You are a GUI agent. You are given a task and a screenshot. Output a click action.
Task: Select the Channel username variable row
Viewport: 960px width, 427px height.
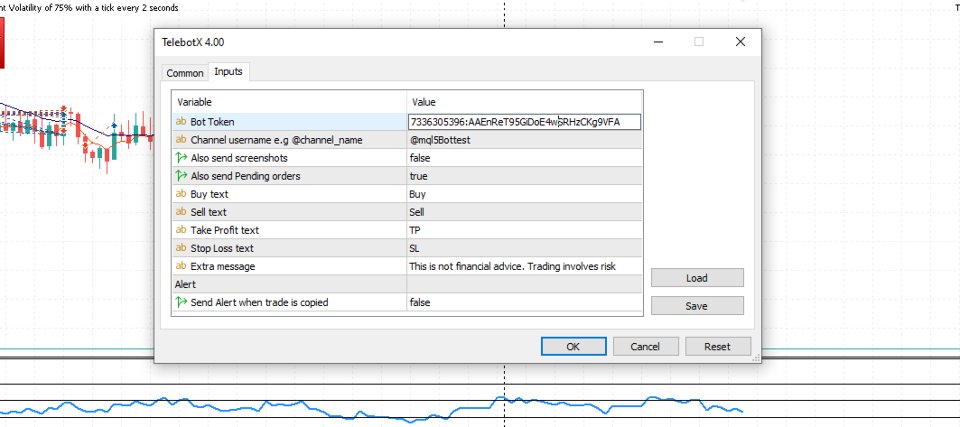pyautogui.click(x=290, y=140)
